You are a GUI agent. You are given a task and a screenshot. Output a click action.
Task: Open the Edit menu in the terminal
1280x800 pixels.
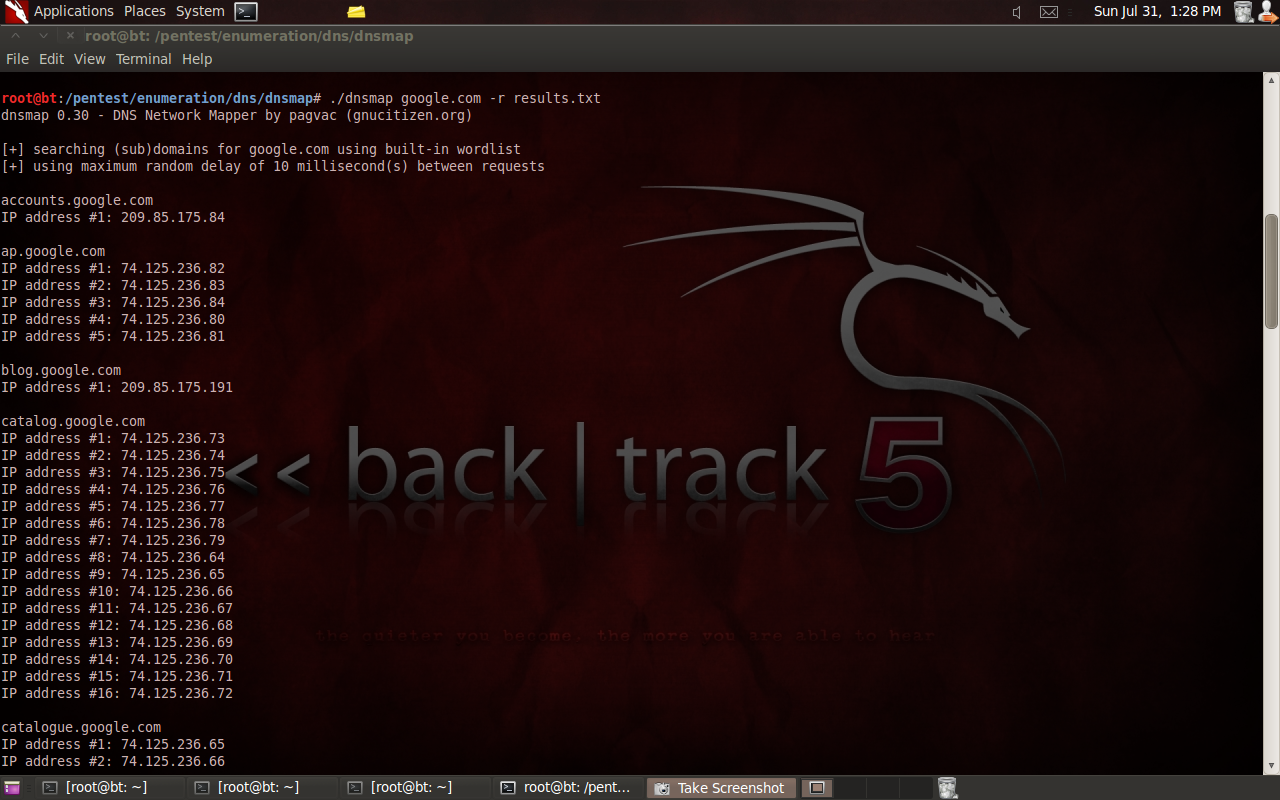click(51, 59)
